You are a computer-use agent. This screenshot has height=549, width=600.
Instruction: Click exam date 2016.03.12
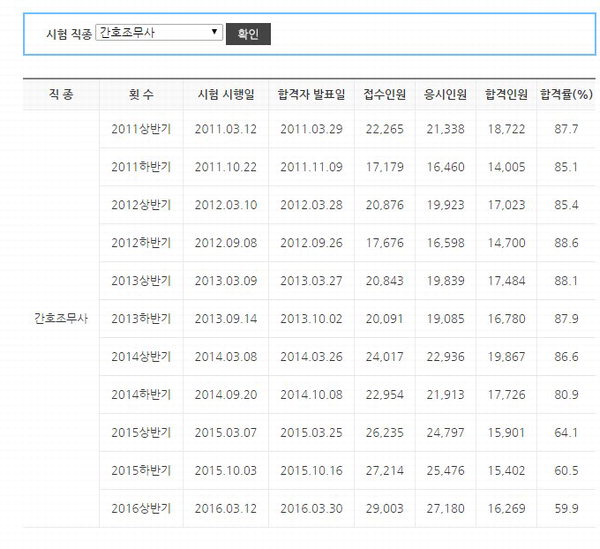[x=226, y=508]
